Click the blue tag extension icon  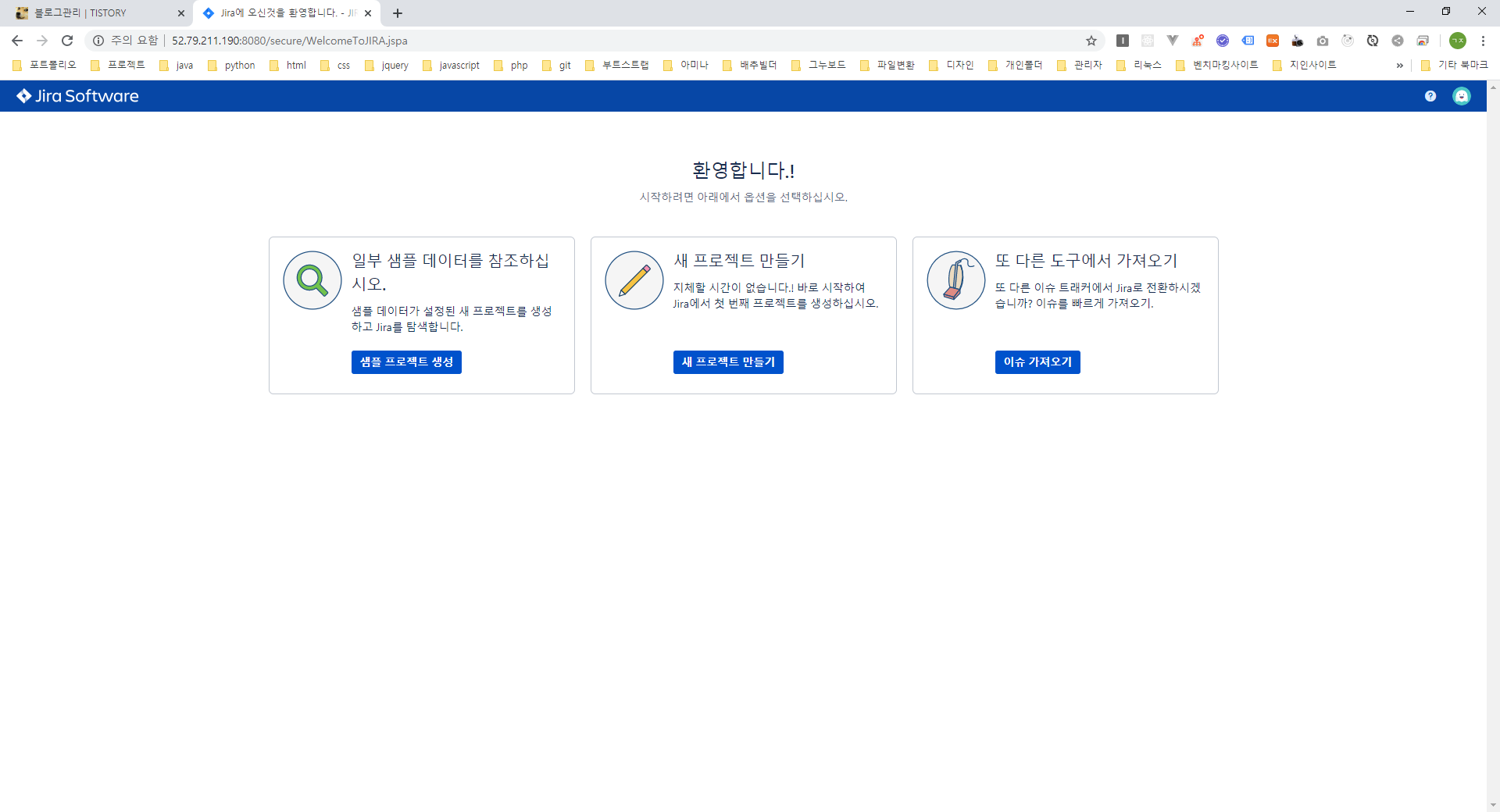click(1248, 41)
